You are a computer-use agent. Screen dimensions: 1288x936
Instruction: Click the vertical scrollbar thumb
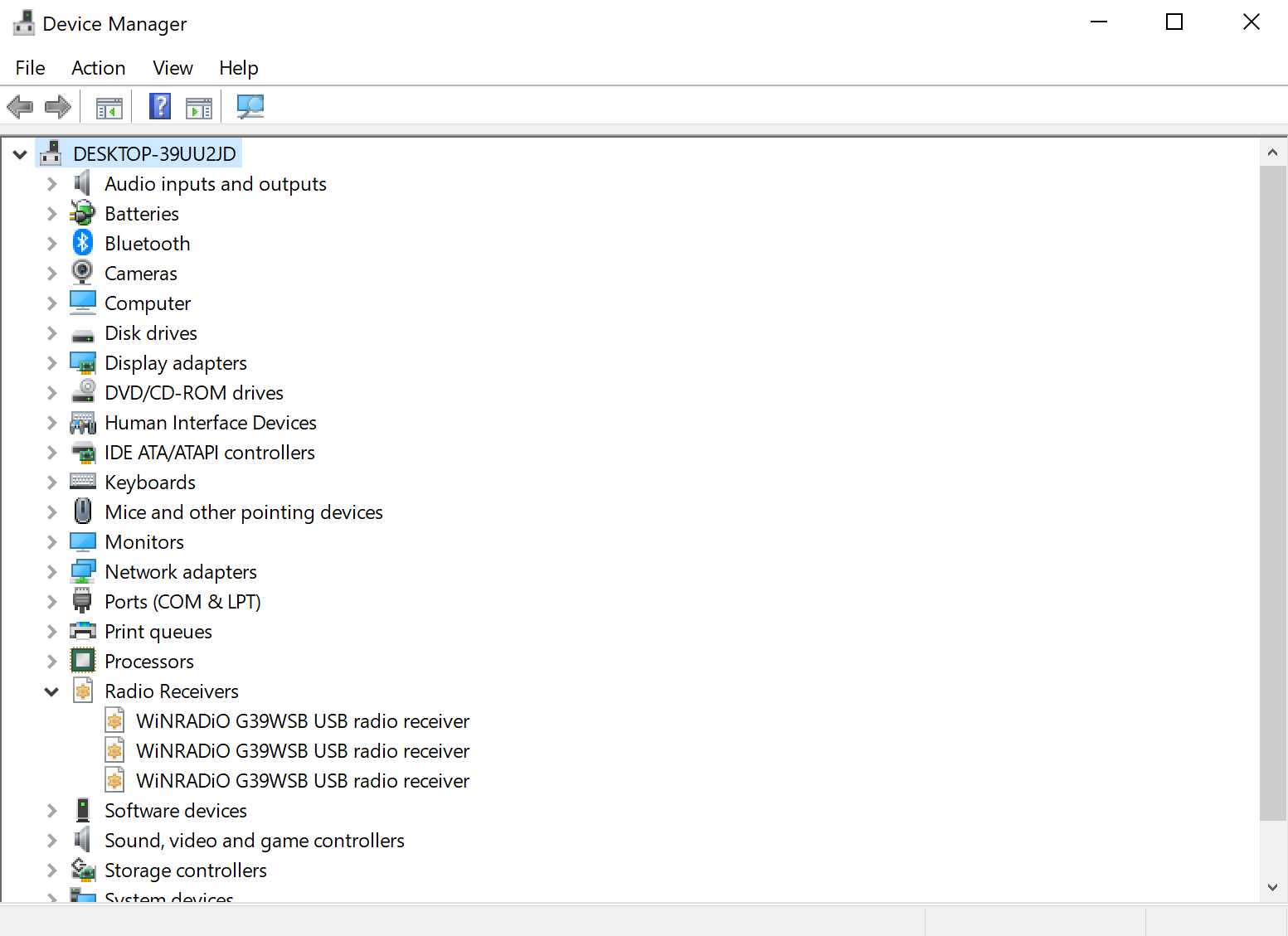[1272, 493]
